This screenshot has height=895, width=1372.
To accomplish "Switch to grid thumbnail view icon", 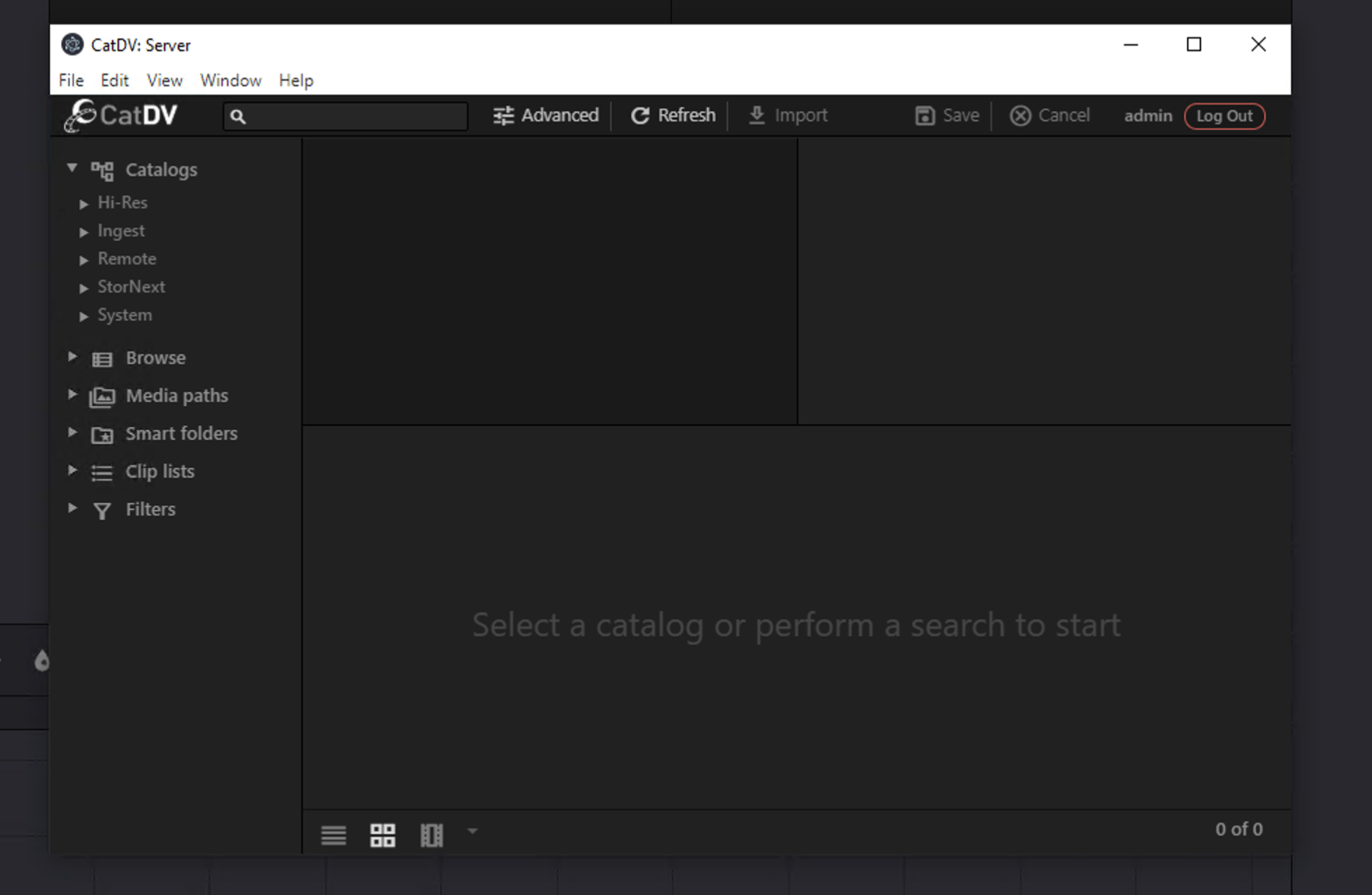I will pos(382,835).
